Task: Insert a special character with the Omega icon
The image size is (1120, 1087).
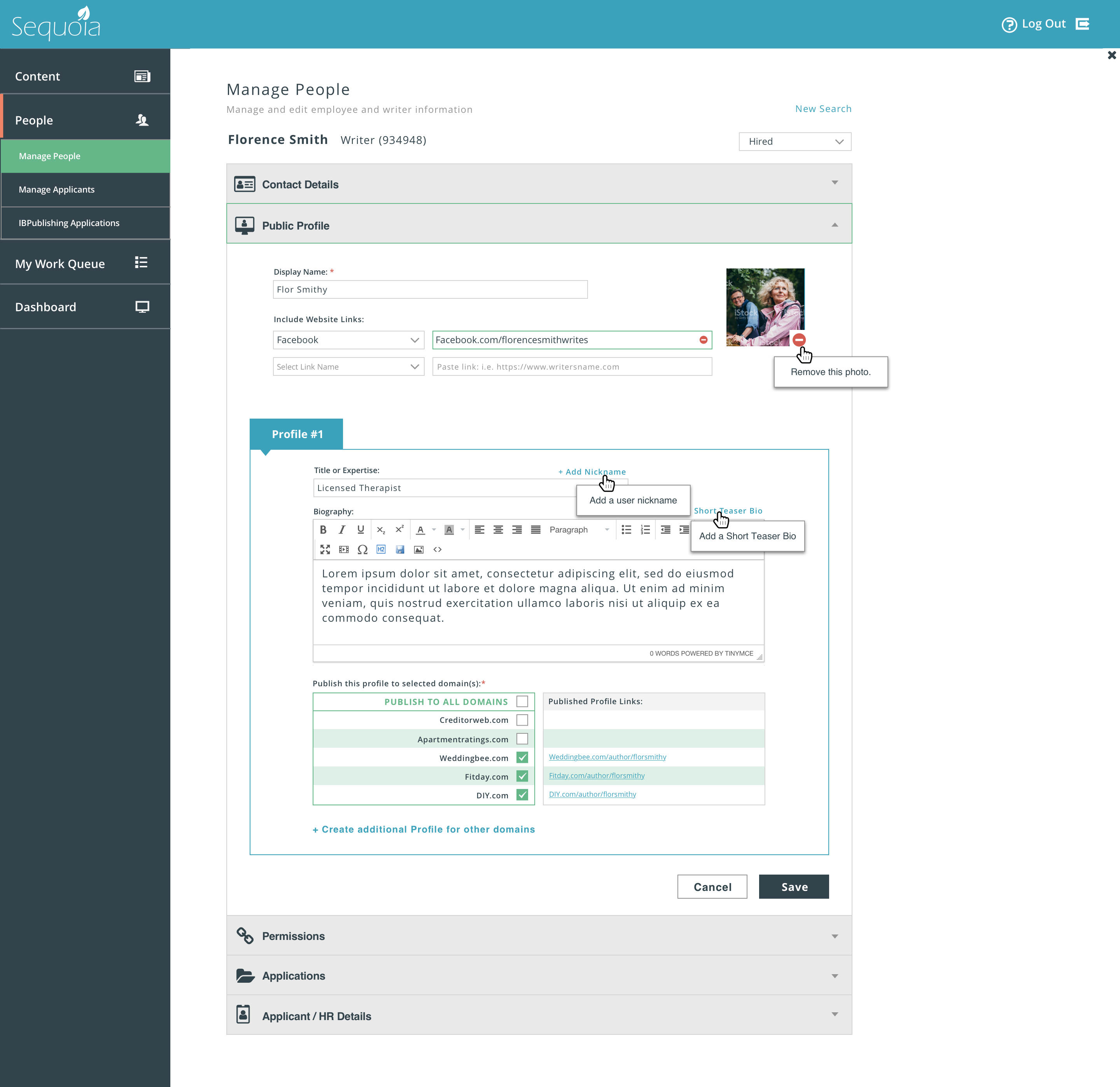Action: pyautogui.click(x=362, y=549)
